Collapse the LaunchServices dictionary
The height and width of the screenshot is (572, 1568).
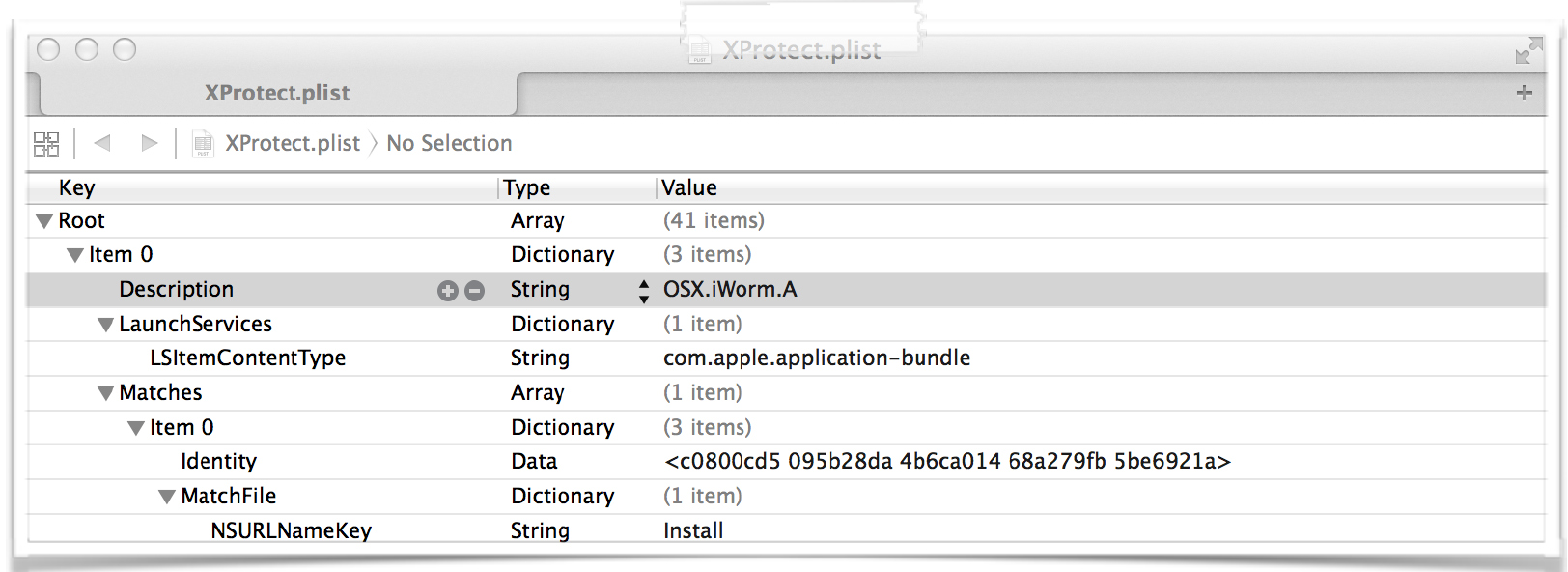point(106,325)
